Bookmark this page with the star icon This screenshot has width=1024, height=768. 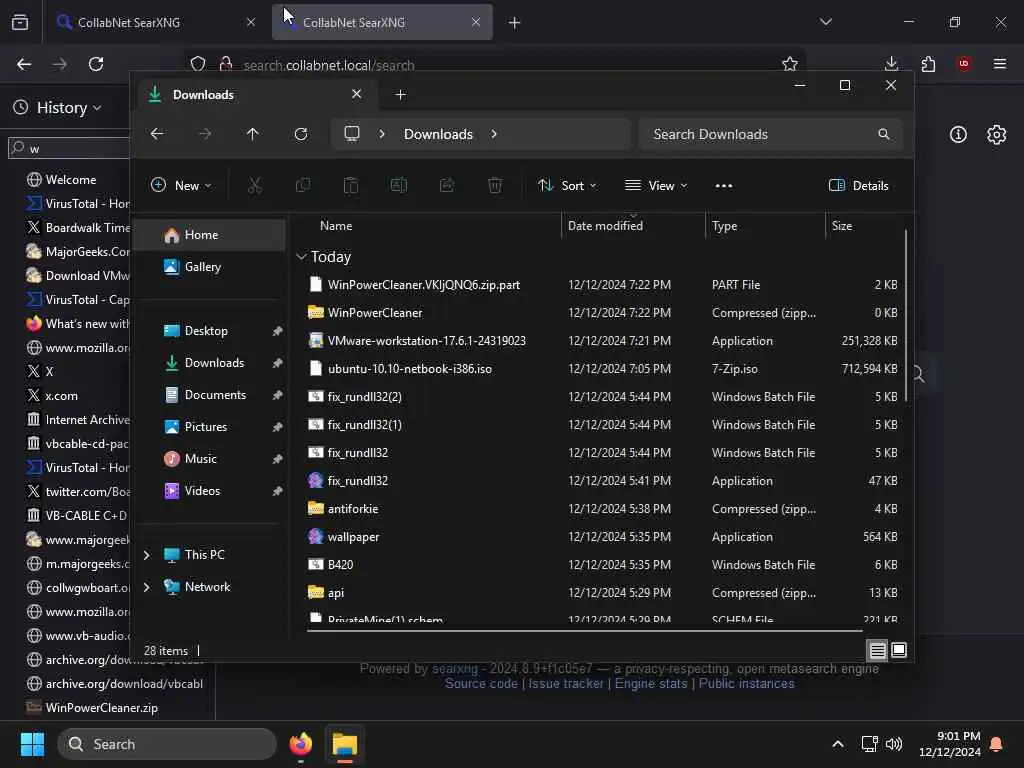790,64
